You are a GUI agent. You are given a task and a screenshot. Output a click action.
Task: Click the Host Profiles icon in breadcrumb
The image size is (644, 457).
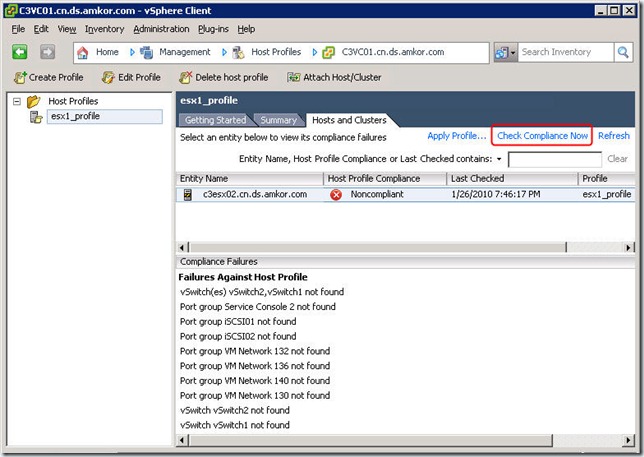(x=239, y=53)
